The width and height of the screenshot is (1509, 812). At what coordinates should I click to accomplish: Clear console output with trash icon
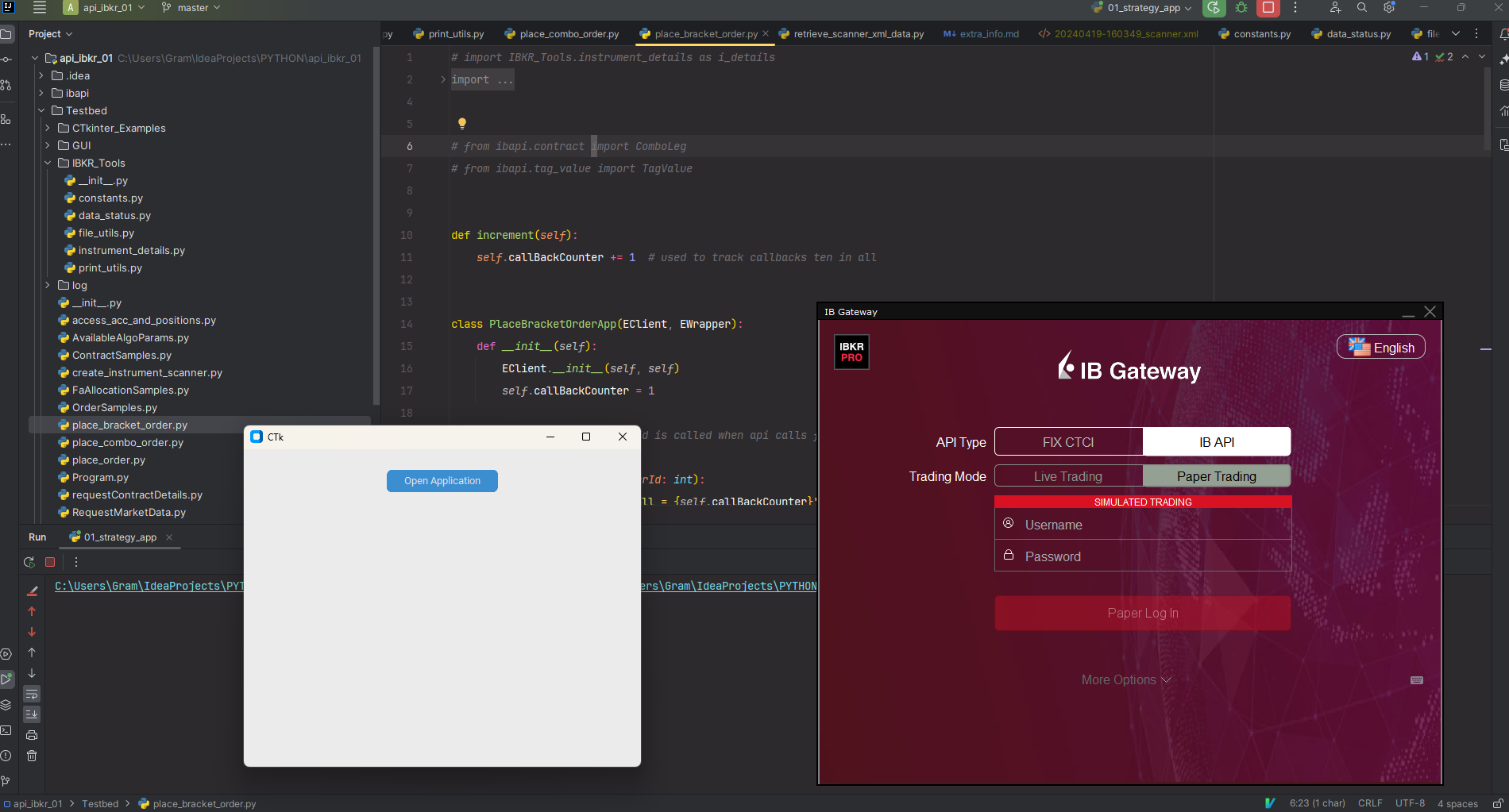[x=32, y=756]
